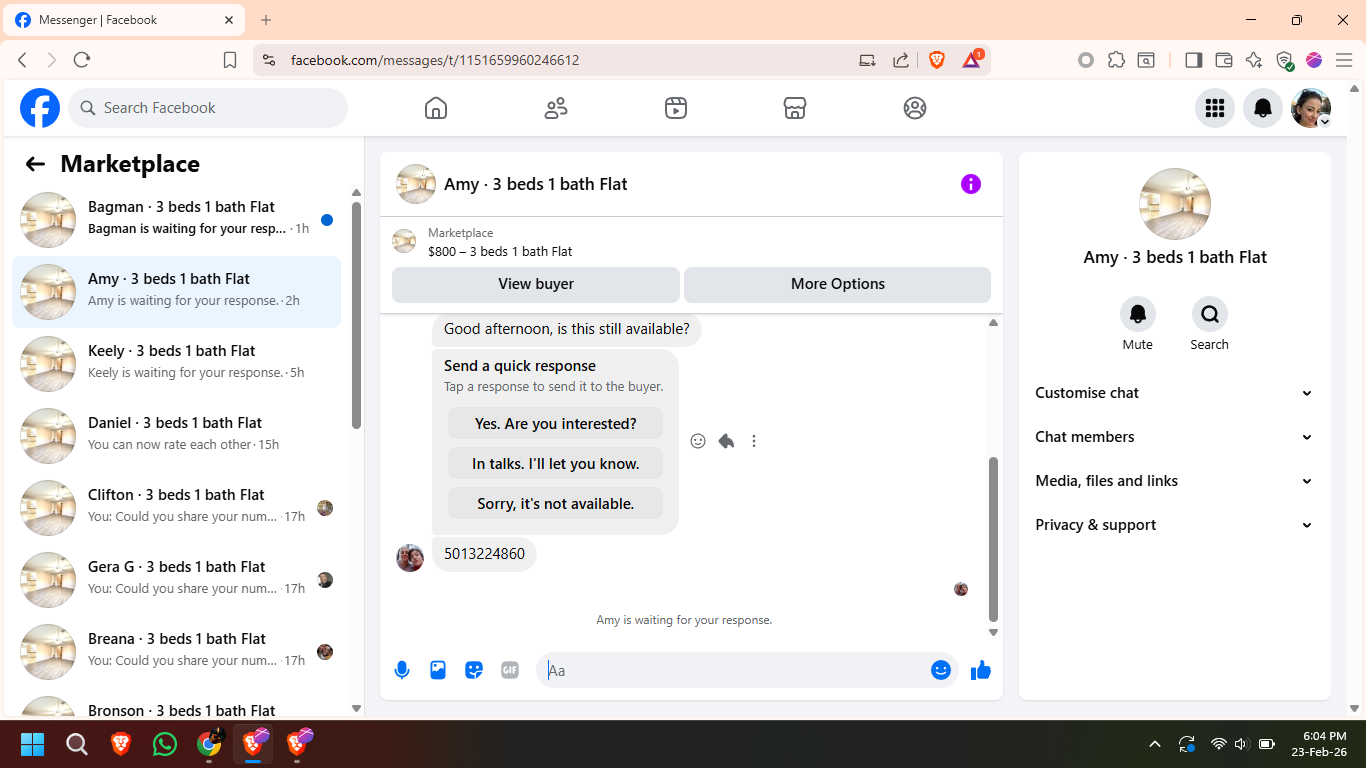1366x768 pixels.
Task: Click the message text input field
Action: tap(735, 670)
